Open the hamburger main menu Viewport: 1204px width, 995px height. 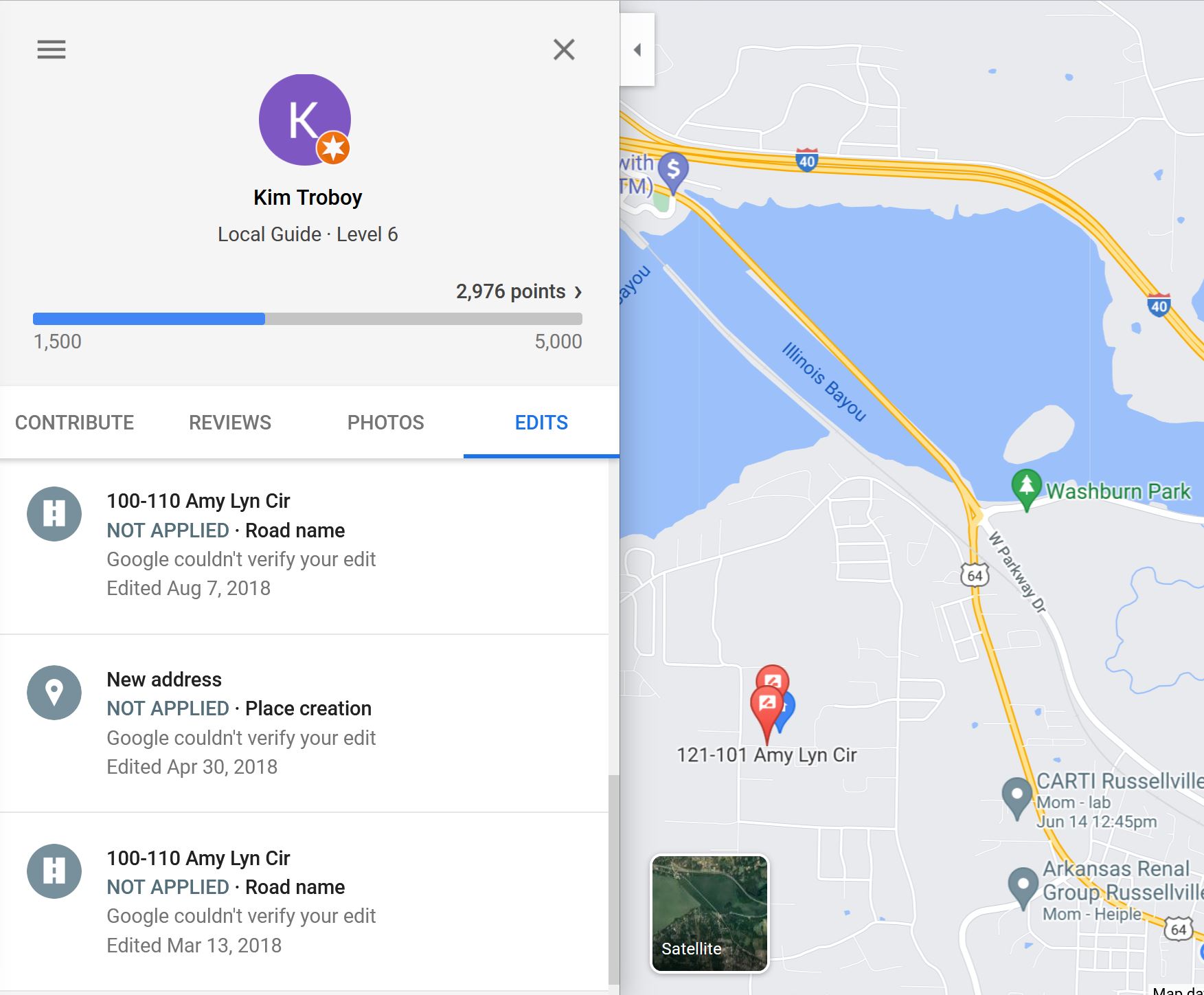[52, 49]
